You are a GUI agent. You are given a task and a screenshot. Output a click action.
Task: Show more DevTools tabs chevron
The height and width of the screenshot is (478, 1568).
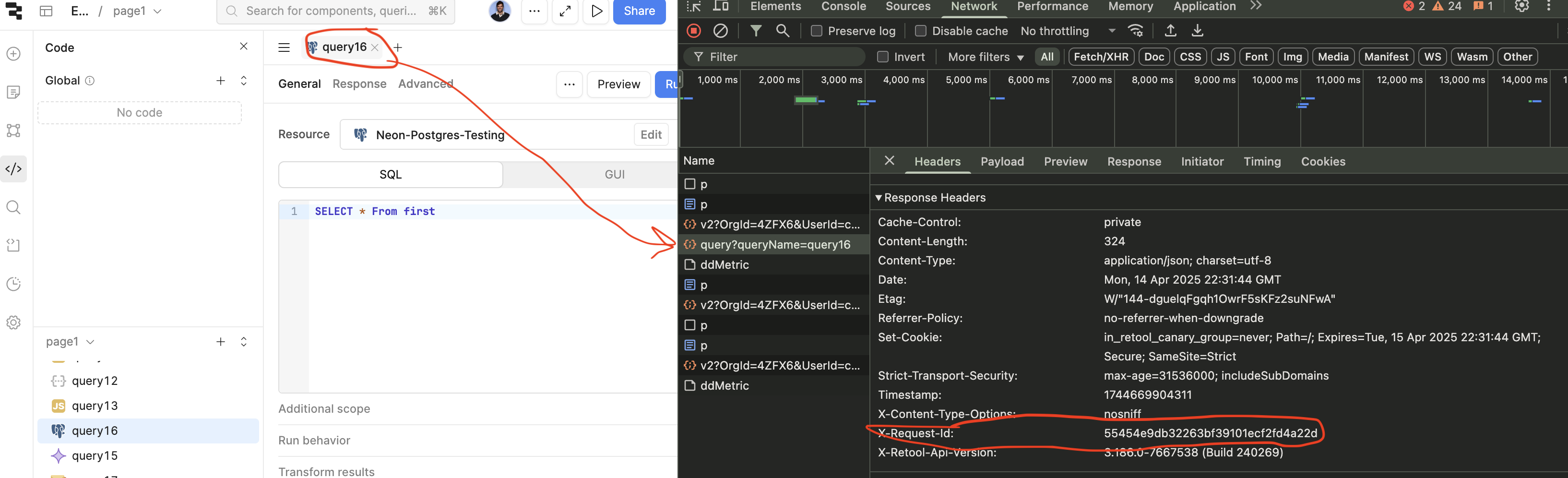[1256, 6]
